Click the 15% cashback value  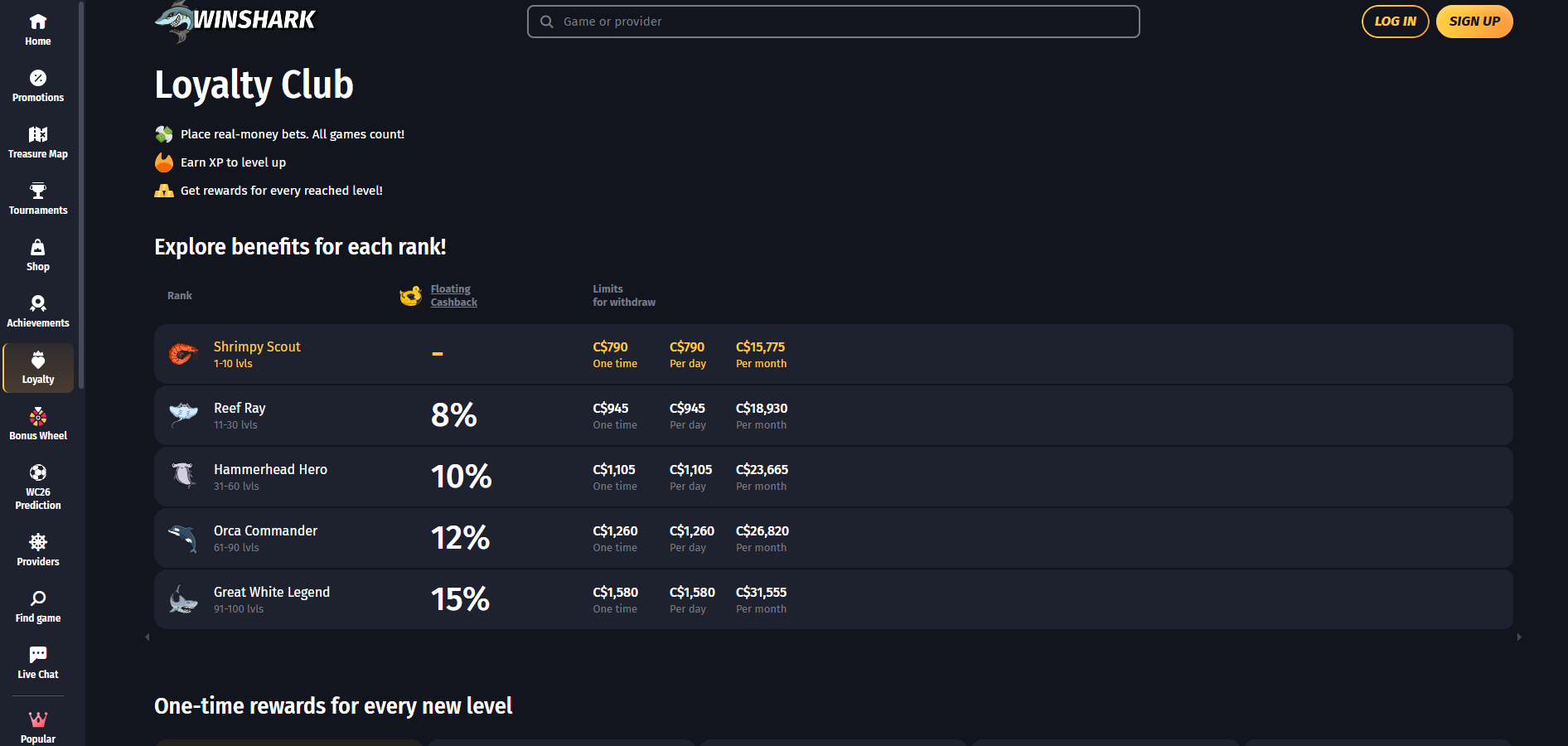coord(461,599)
